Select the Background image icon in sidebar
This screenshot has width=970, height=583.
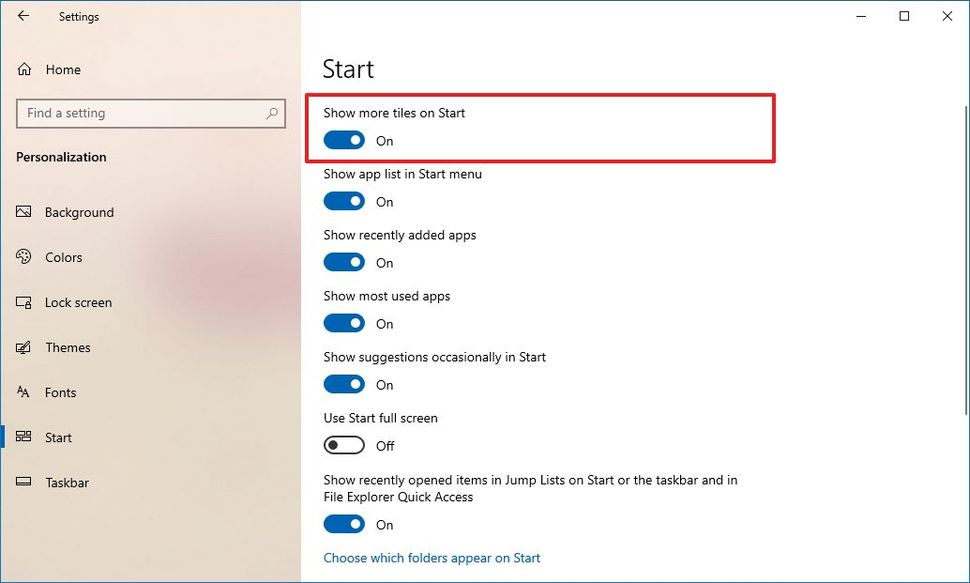click(24, 212)
